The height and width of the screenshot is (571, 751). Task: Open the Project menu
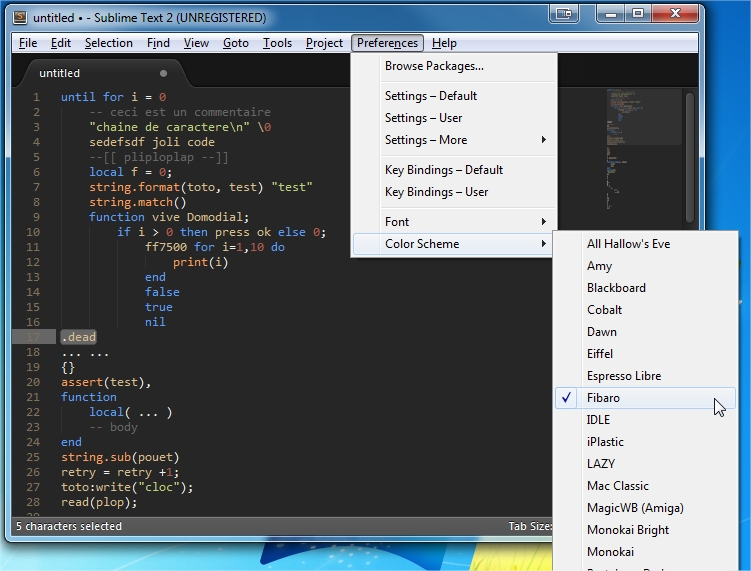pos(324,43)
